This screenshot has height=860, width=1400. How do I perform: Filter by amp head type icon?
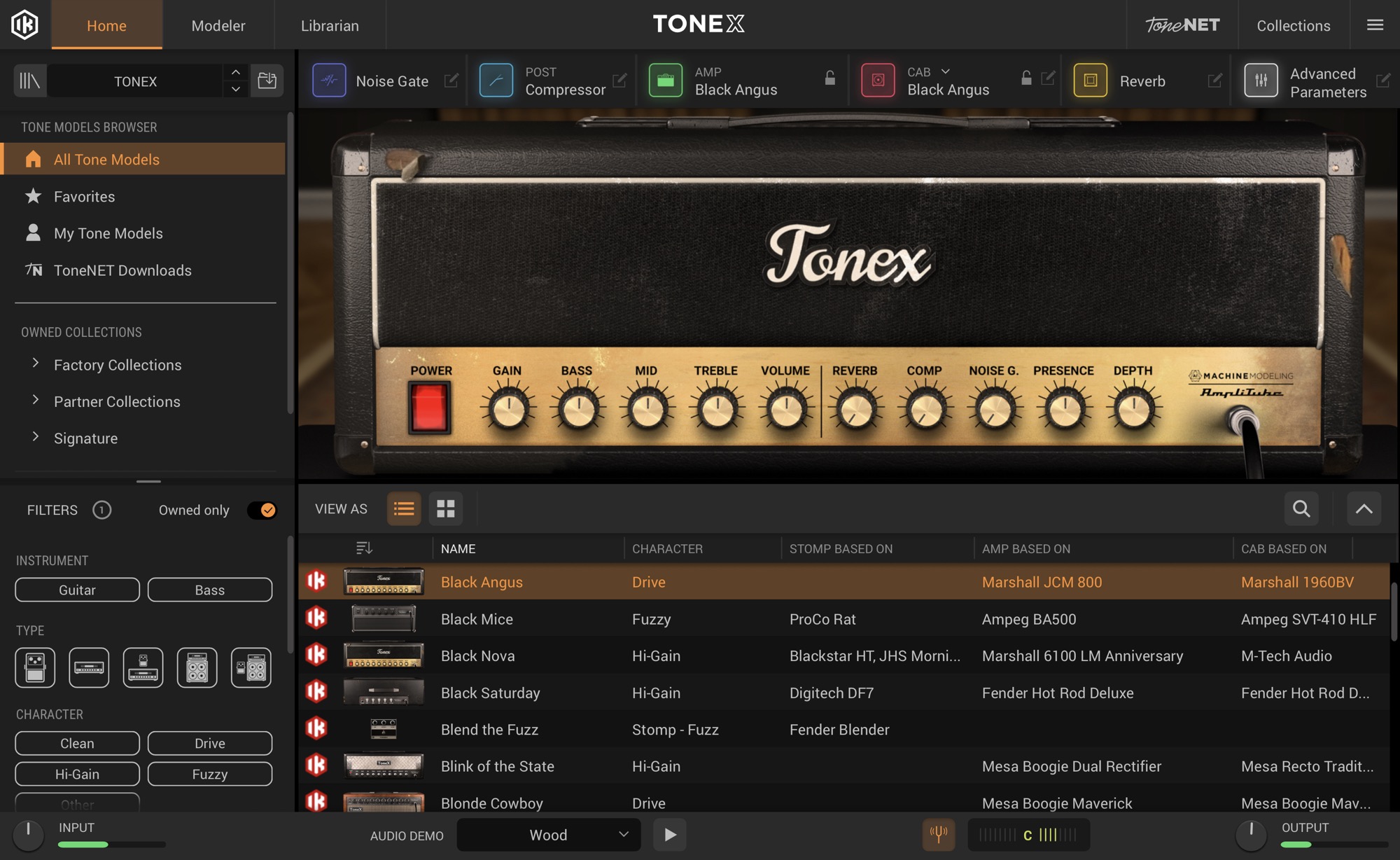click(89, 667)
